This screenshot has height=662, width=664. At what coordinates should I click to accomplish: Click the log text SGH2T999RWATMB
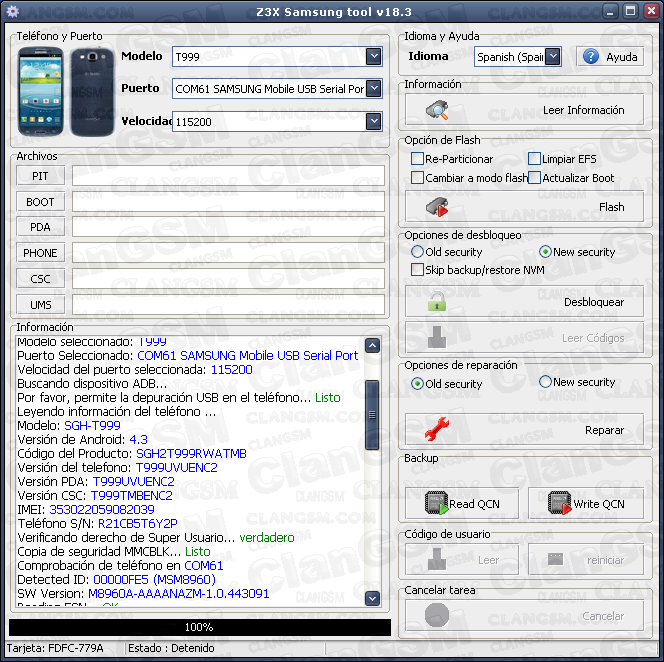pos(191,454)
